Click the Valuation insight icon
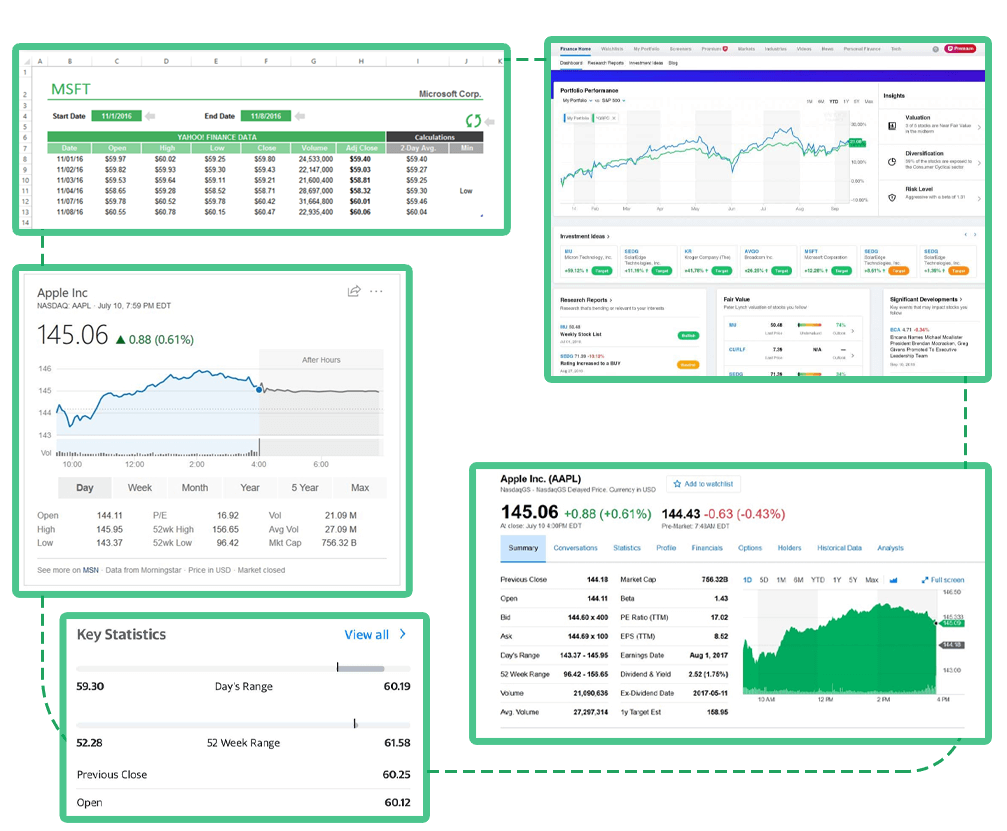 point(892,126)
